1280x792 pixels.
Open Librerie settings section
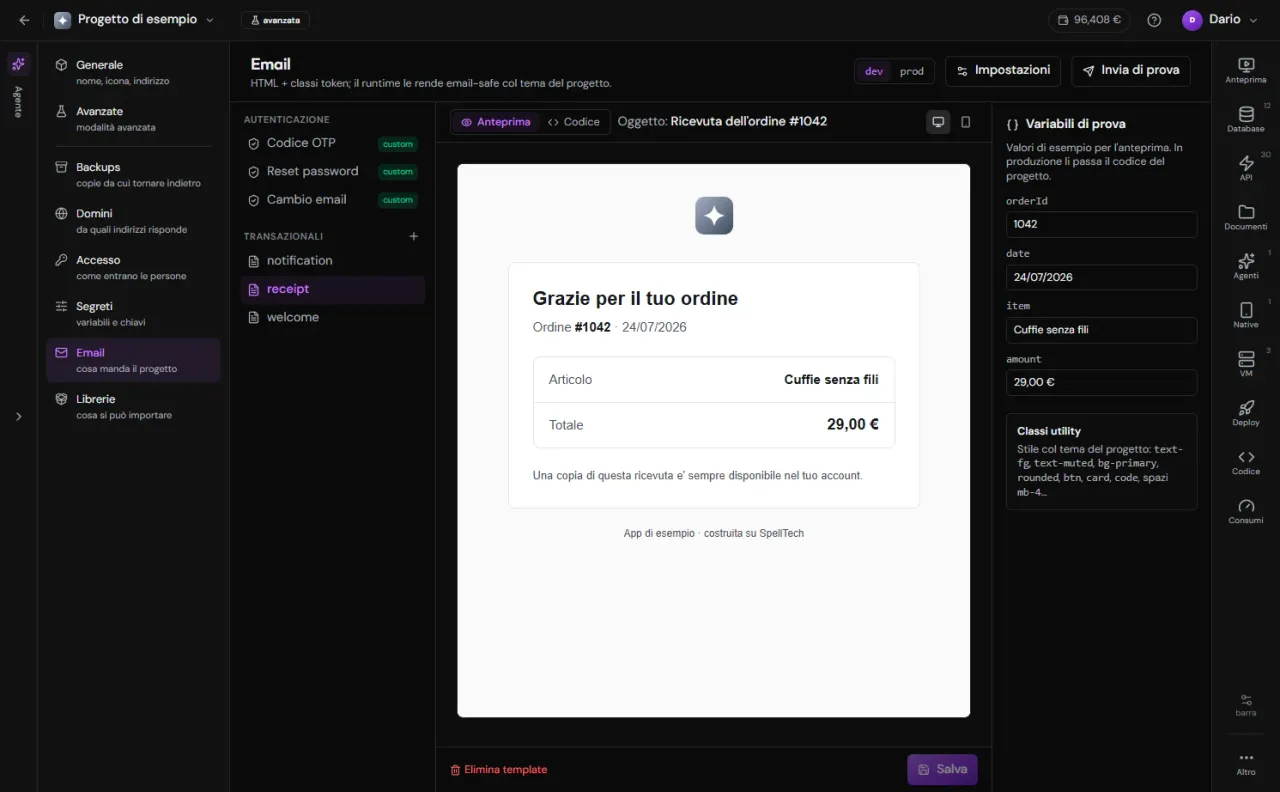(x=133, y=406)
